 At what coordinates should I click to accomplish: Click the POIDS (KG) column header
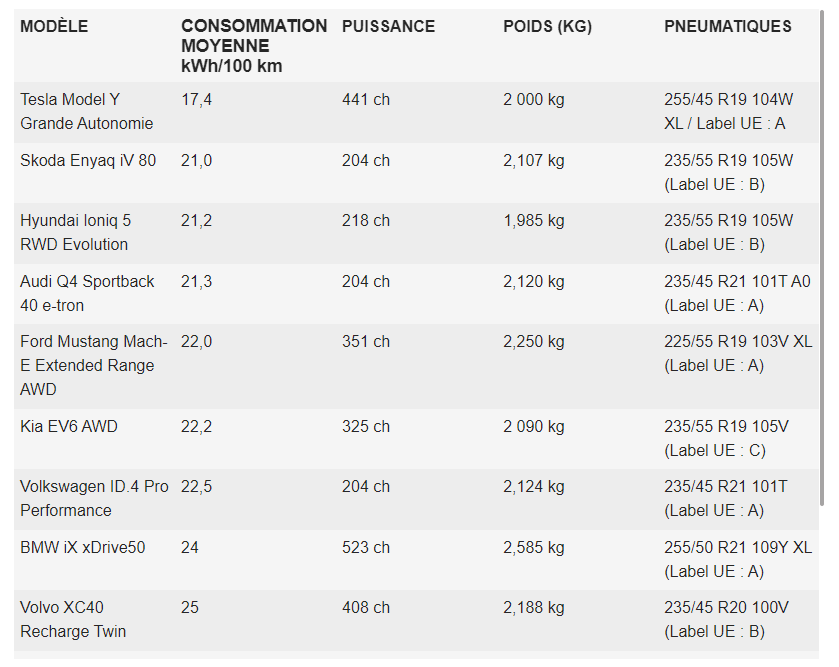547,26
